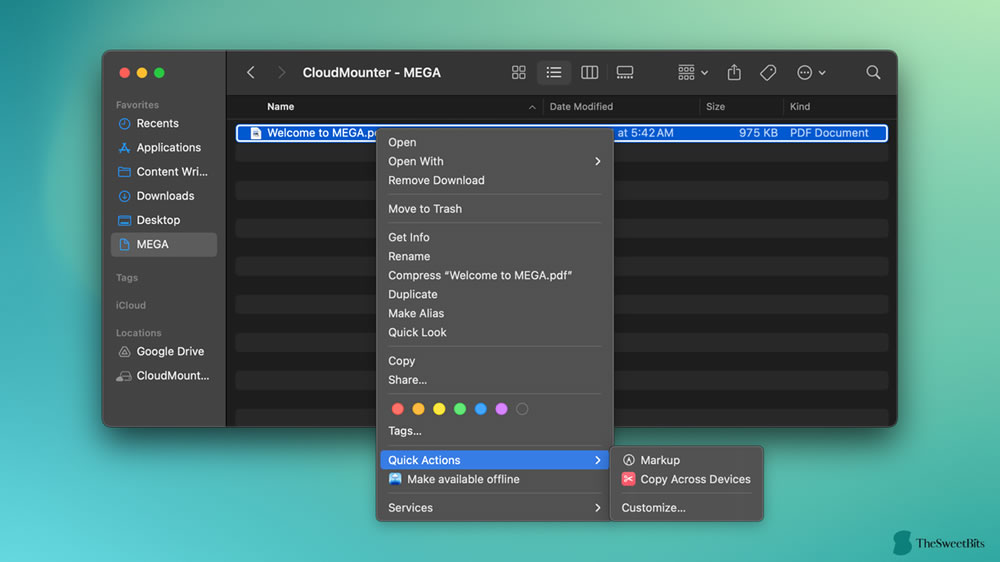Go forward with the forward arrow
Image resolution: width=1000 pixels, height=562 pixels.
[x=281, y=73]
